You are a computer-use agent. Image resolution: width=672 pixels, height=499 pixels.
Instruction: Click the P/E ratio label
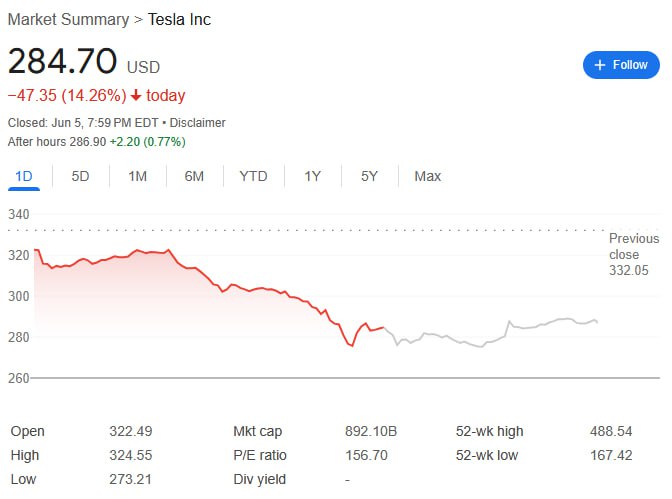click(258, 455)
